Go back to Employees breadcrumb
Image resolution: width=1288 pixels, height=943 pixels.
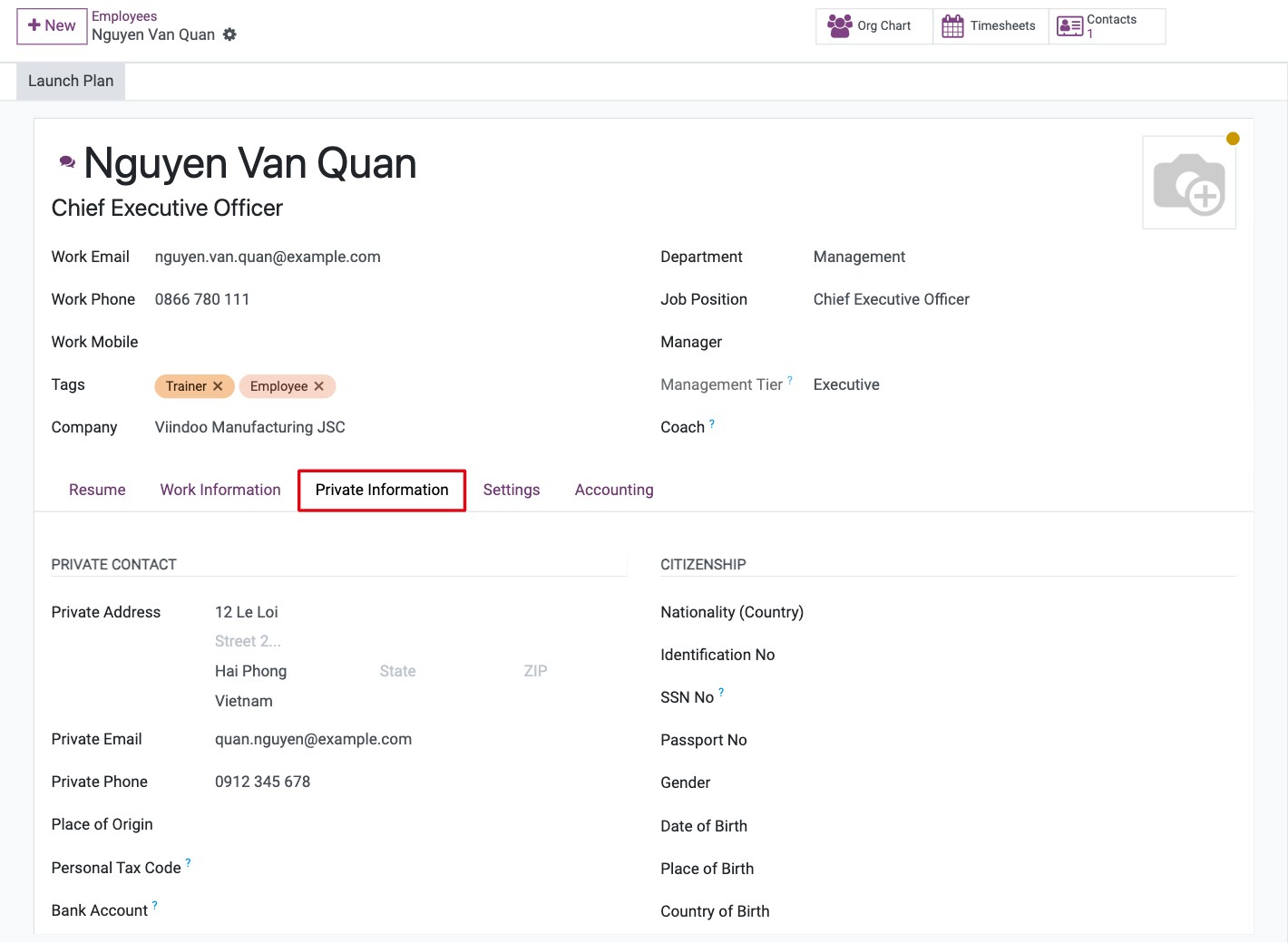pos(124,16)
